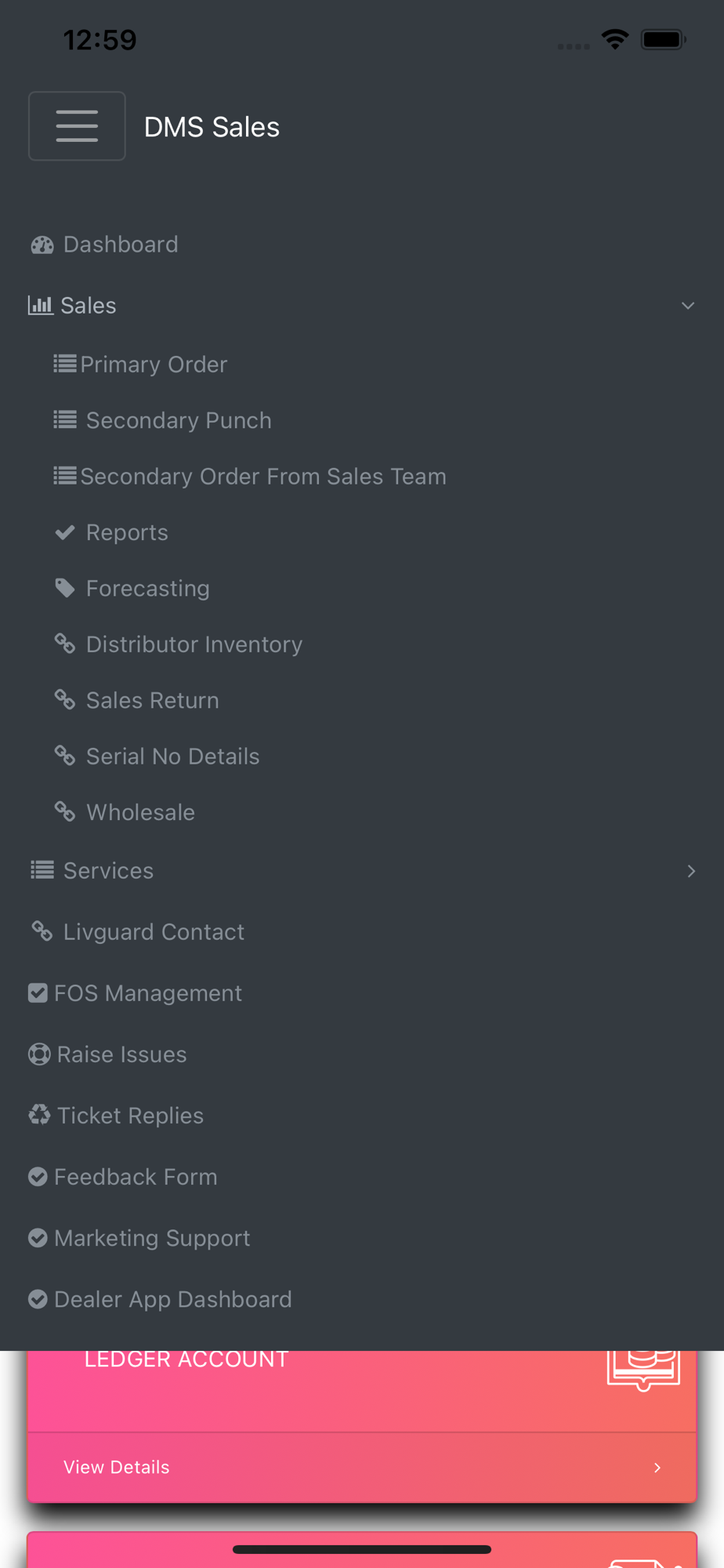
Task: Click the Ticket Replies recycle icon
Action: point(39,1115)
